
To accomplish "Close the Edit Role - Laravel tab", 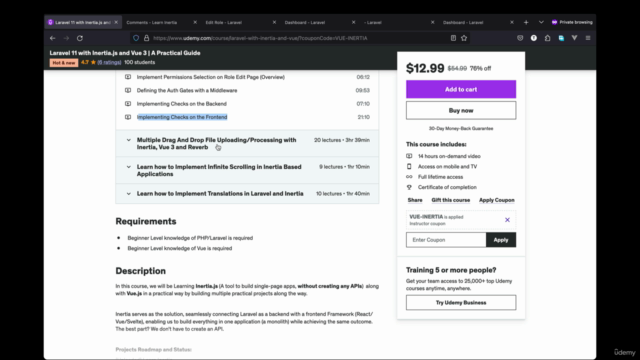I will click(274, 22).
